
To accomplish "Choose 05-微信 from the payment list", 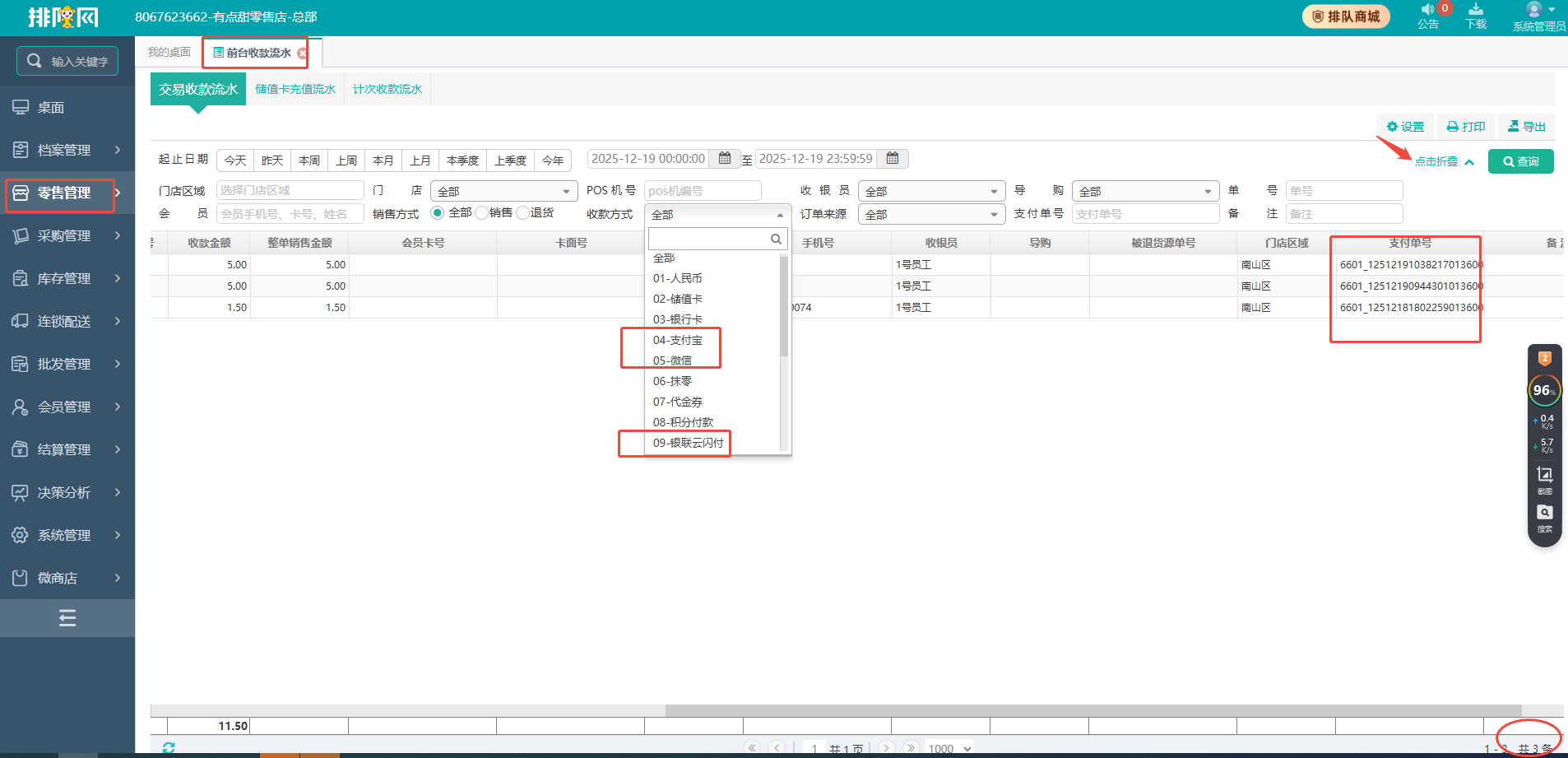I will 712,360.
